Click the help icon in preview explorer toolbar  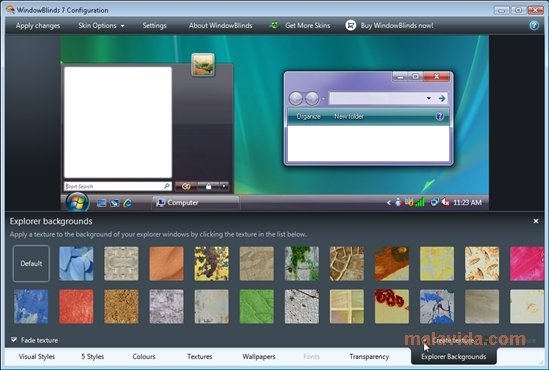tap(440, 117)
